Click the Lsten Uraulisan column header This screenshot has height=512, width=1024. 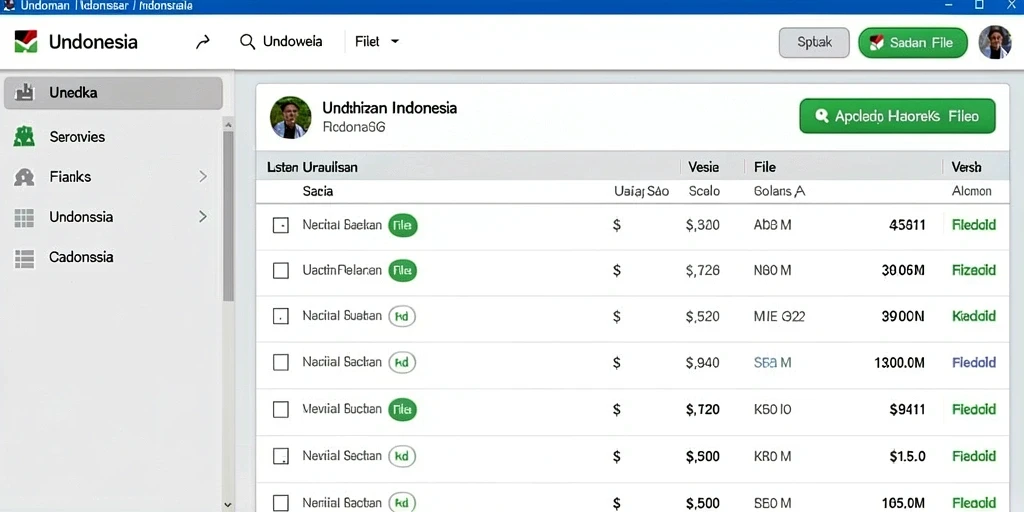[x=312, y=167]
